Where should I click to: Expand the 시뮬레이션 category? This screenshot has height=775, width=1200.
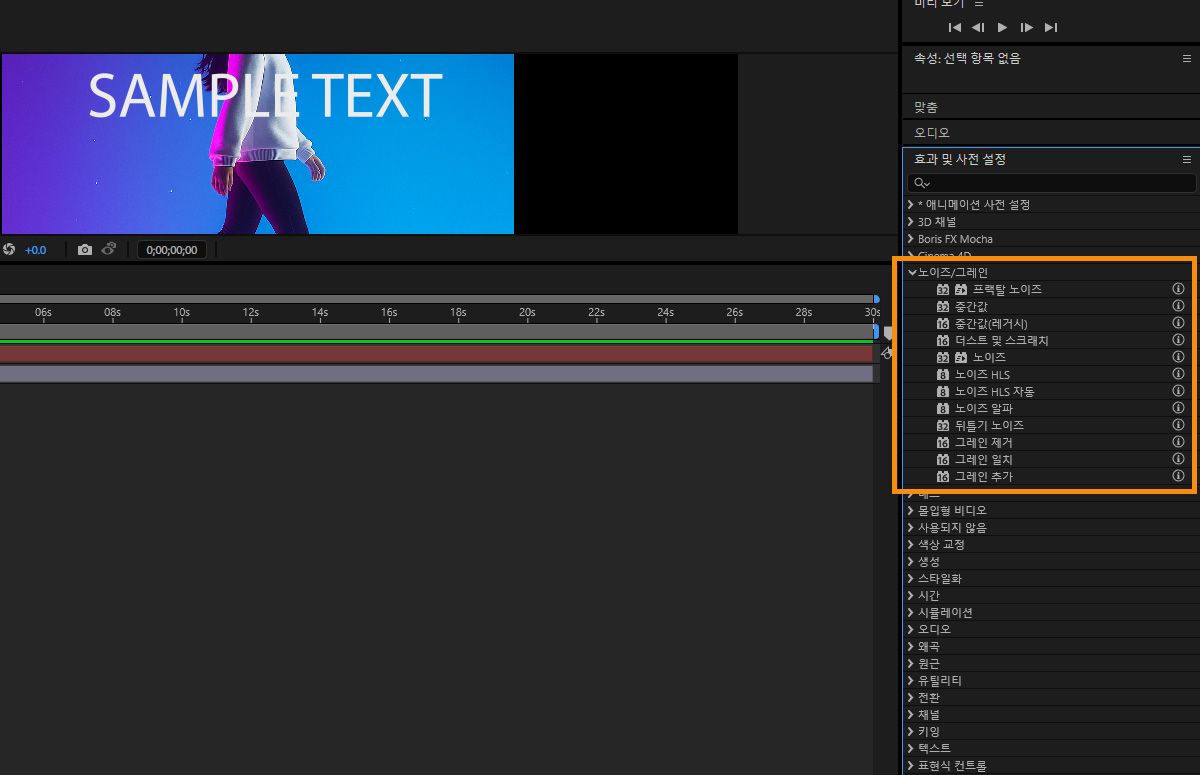point(911,612)
